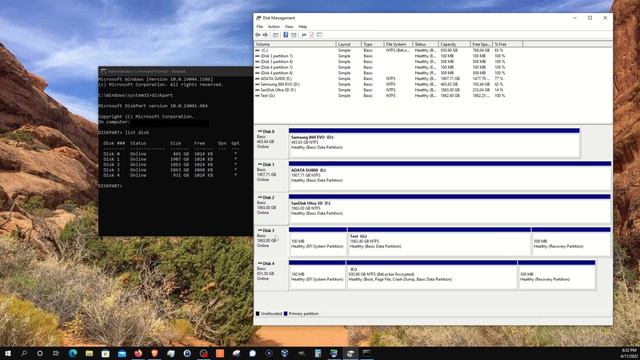Toggle the Show/Hide Action Pane toolbar icon

[293, 35]
